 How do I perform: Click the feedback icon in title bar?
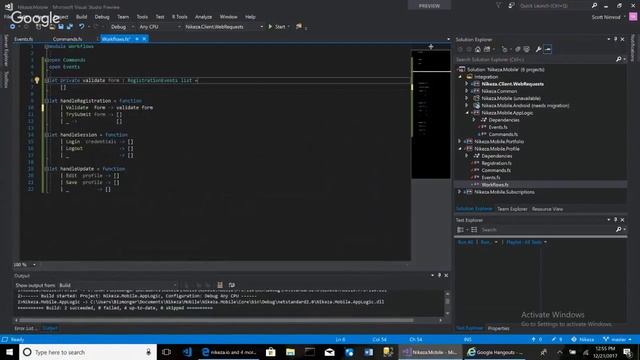pos(511,6)
